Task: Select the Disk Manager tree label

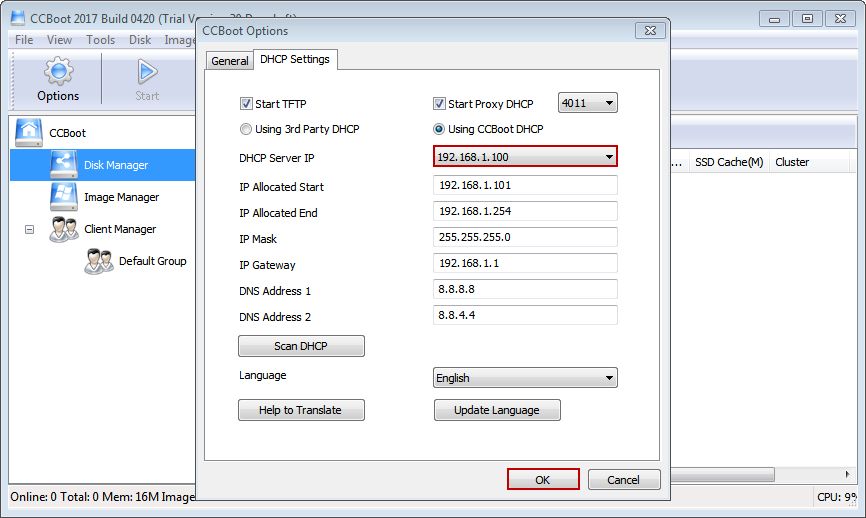Action: click(x=116, y=165)
